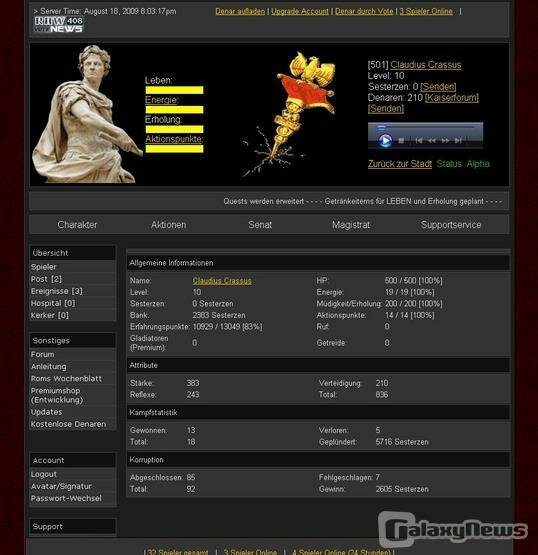Click the Geplündert value 5716 Sesterzen
Viewport: 538px width, 555px height.
(x=402, y=442)
